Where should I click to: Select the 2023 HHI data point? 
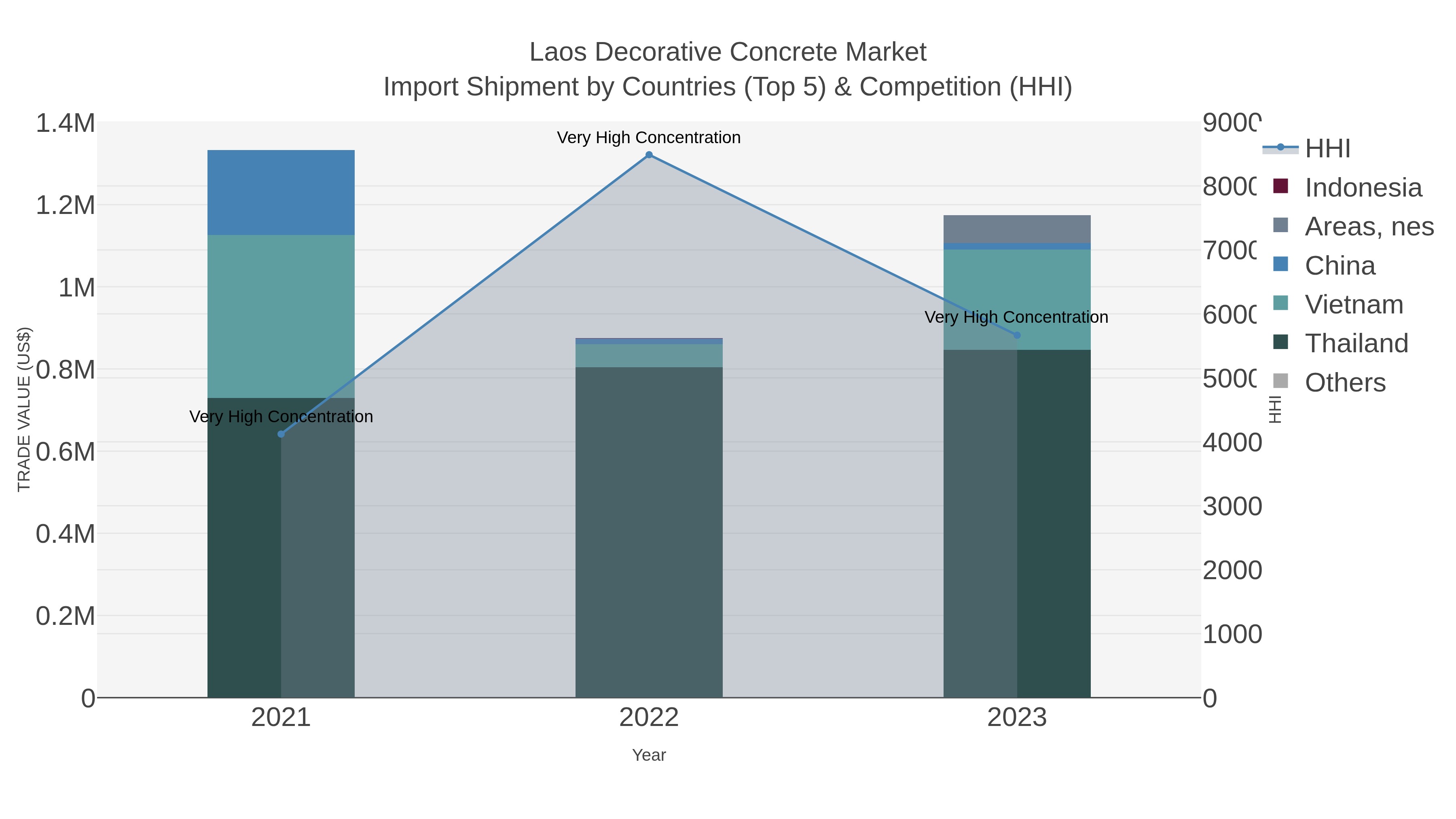[x=1017, y=335]
